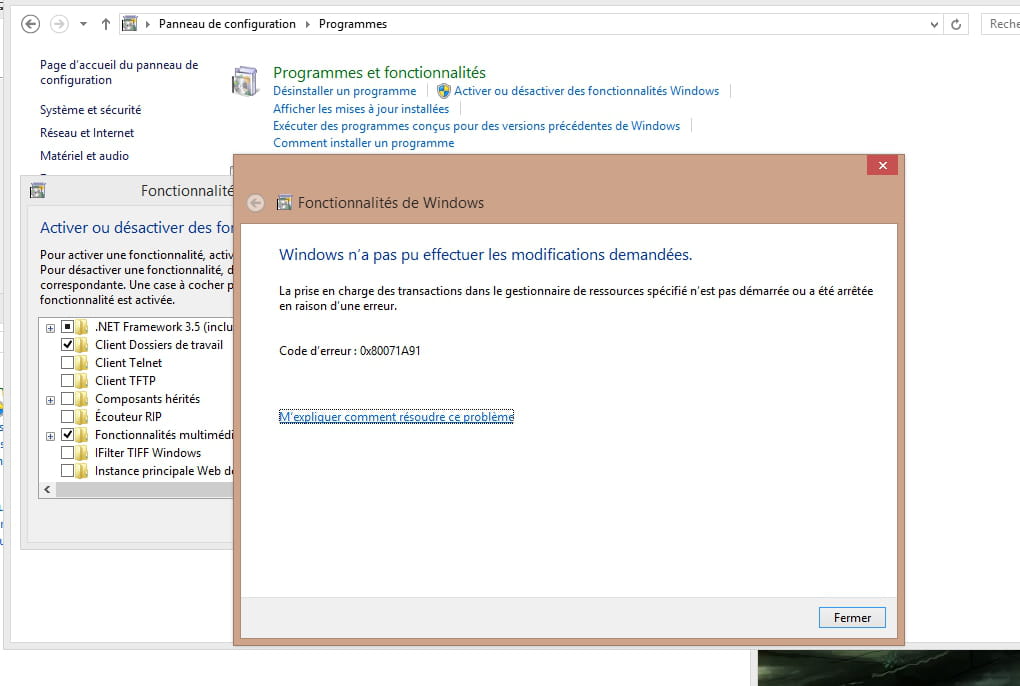Open 'Page d'accueil du panneau de configuration'

pos(119,72)
